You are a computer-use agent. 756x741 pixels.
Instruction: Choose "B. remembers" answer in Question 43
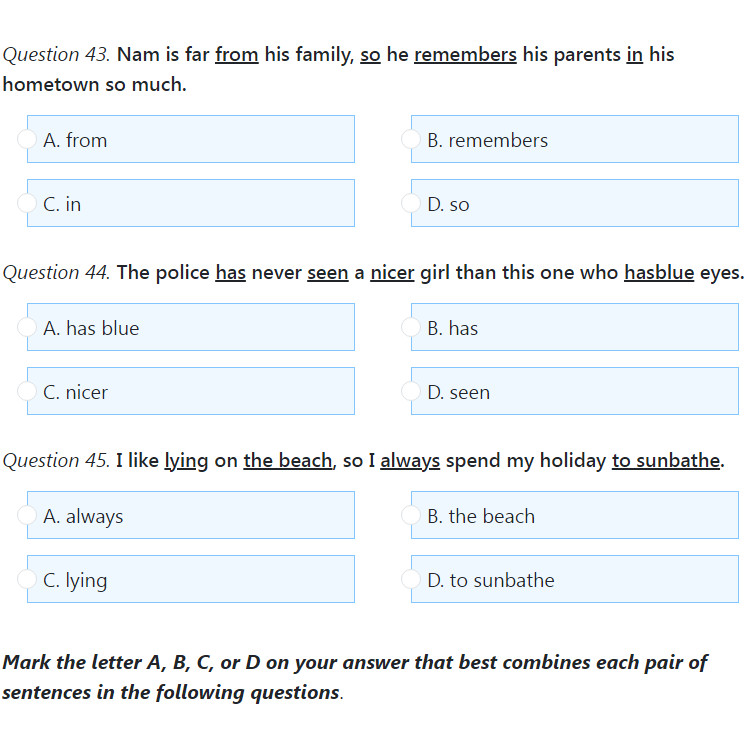410,140
